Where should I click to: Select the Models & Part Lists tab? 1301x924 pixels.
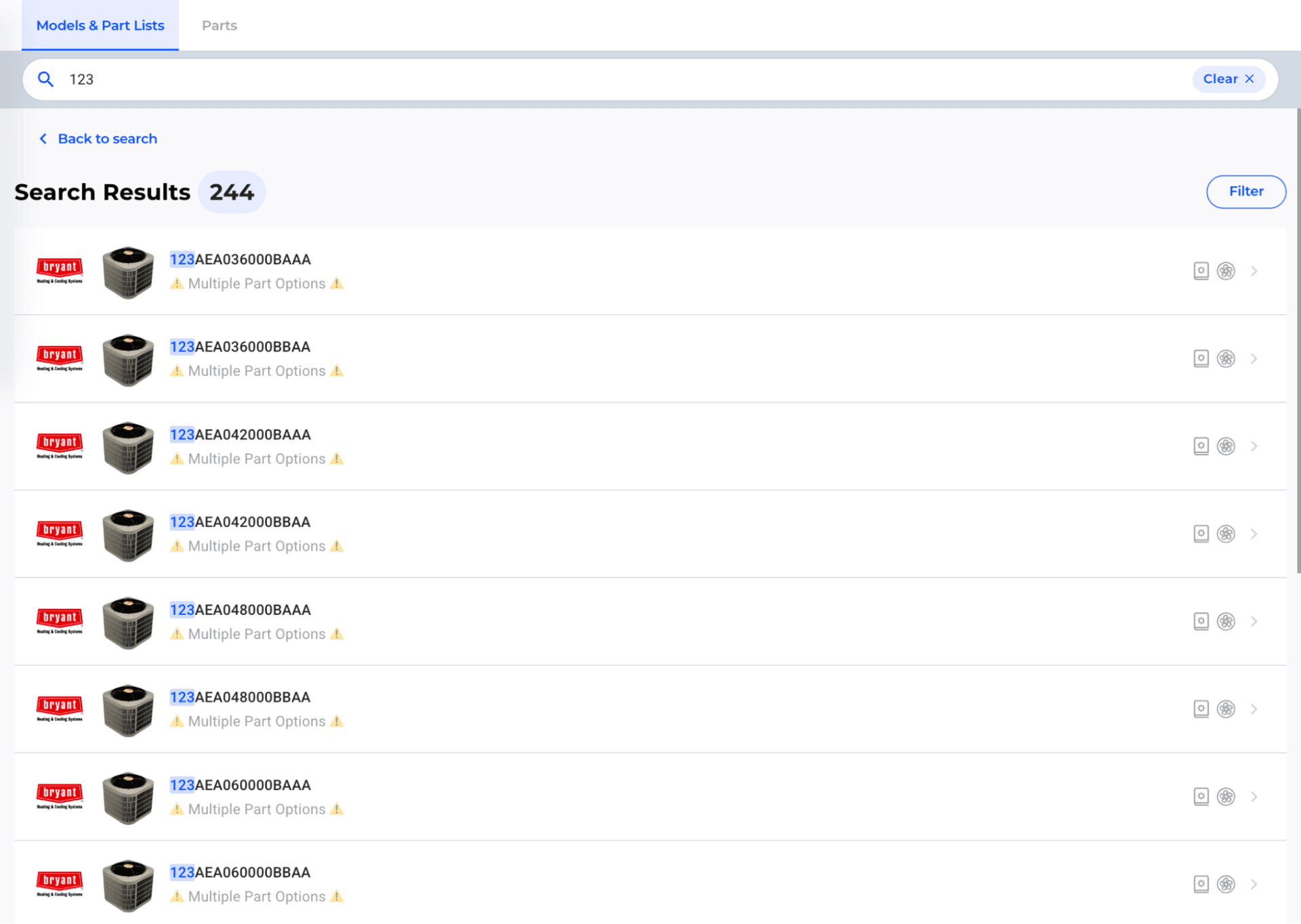[100, 26]
